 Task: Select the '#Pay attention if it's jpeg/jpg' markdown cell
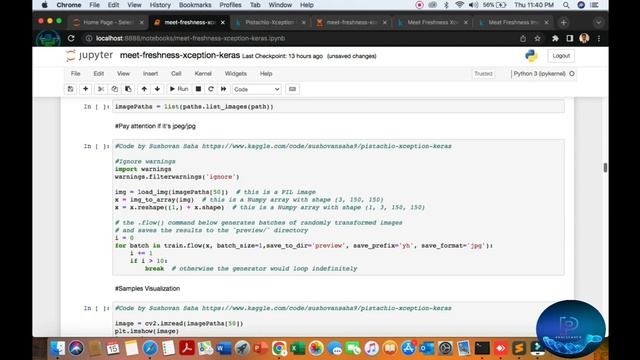155,126
